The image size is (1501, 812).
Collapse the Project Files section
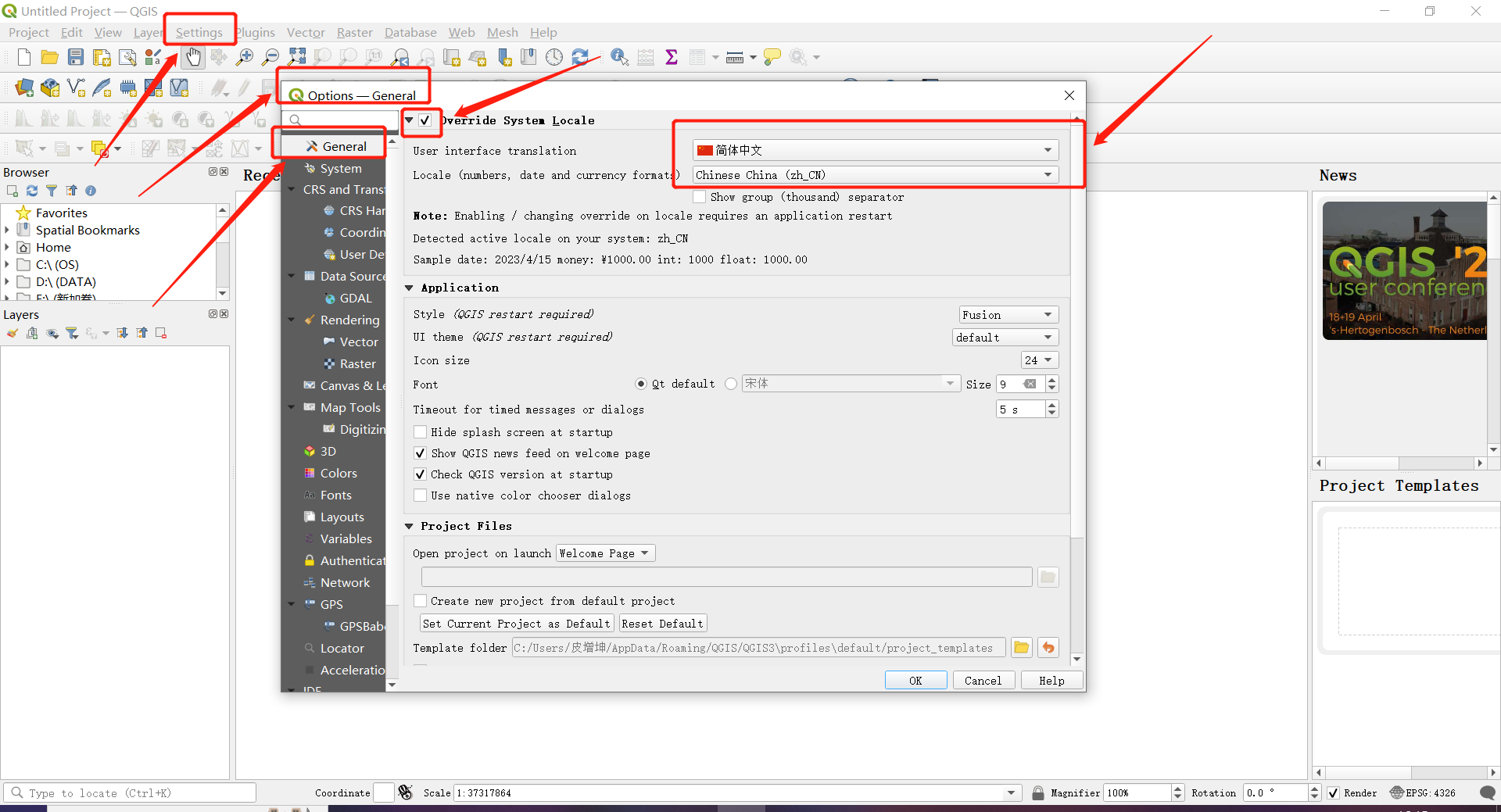click(409, 526)
